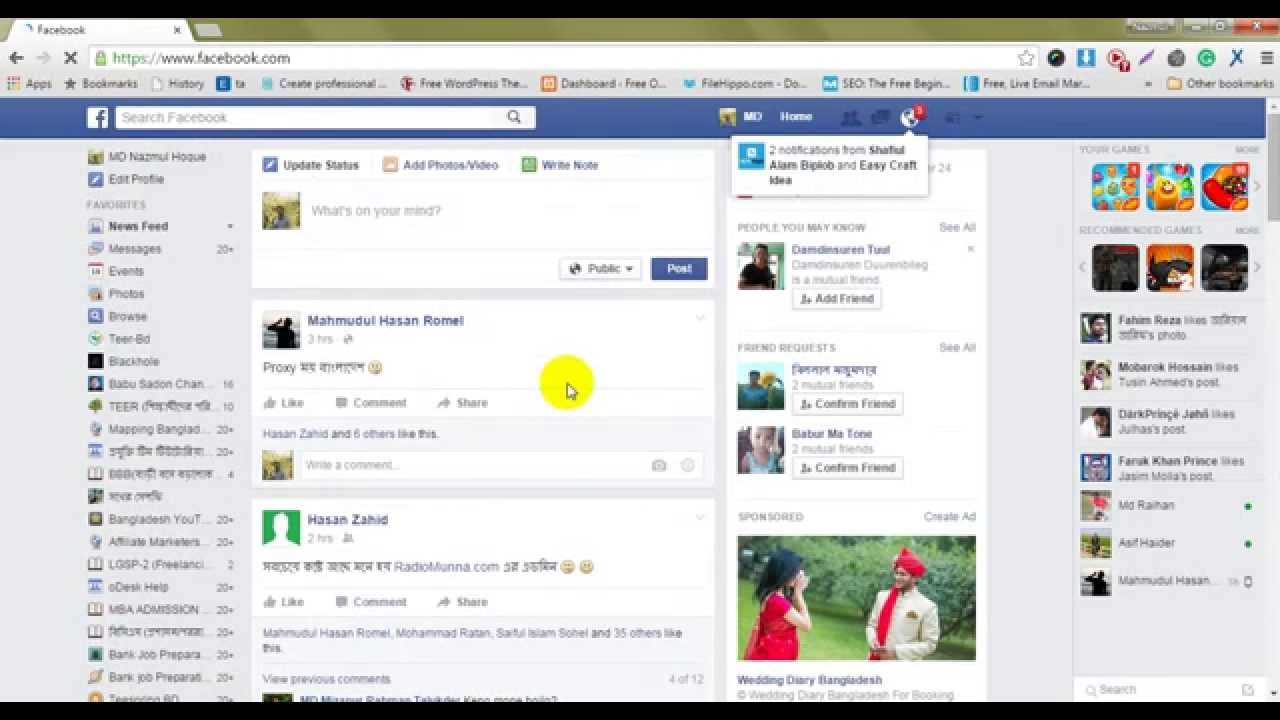This screenshot has height=720, width=1280.
Task: Go to Home in top bar
Action: [x=796, y=117]
